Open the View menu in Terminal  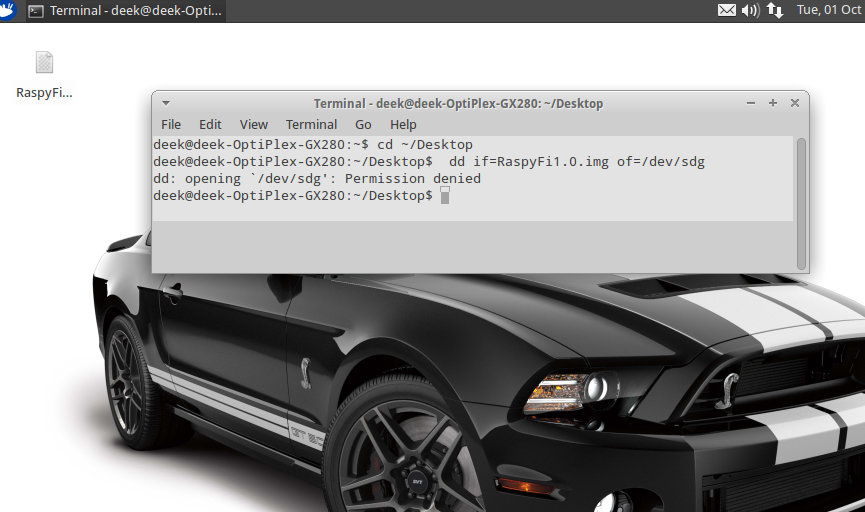pos(254,125)
